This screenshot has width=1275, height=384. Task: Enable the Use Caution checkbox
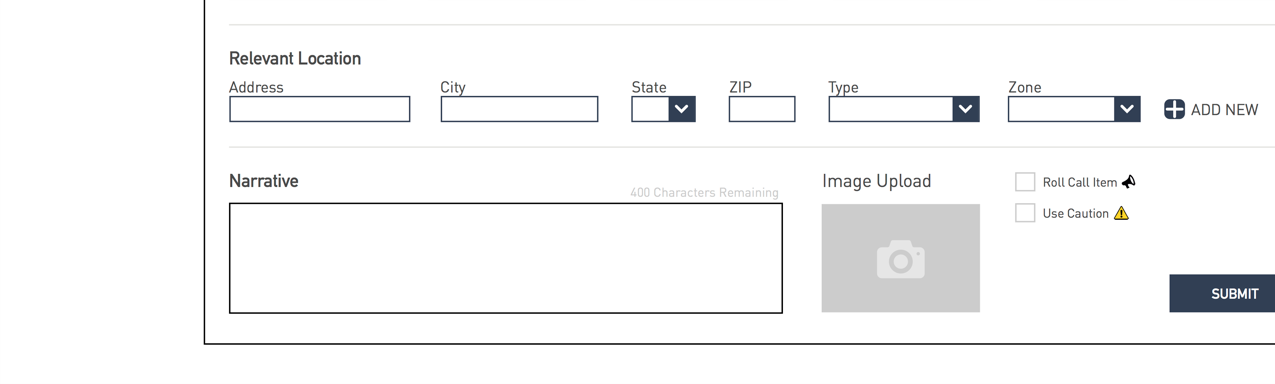click(1025, 213)
